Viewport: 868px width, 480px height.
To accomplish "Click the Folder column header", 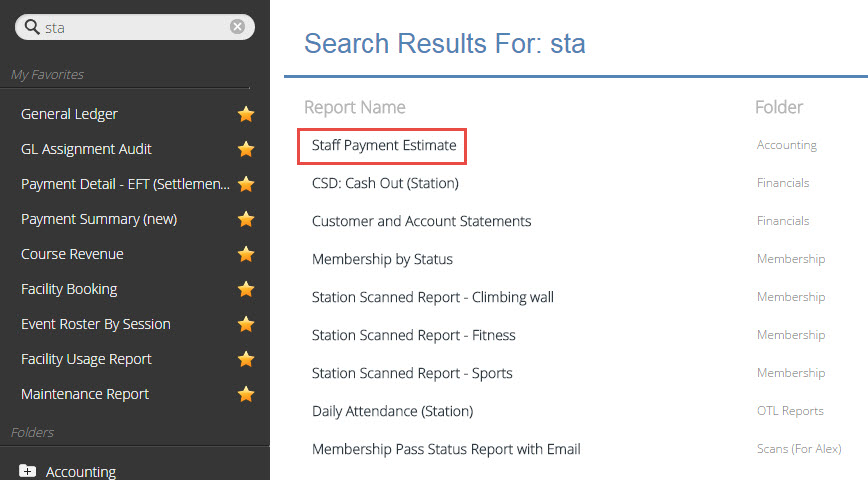I will pyautogui.click(x=779, y=107).
